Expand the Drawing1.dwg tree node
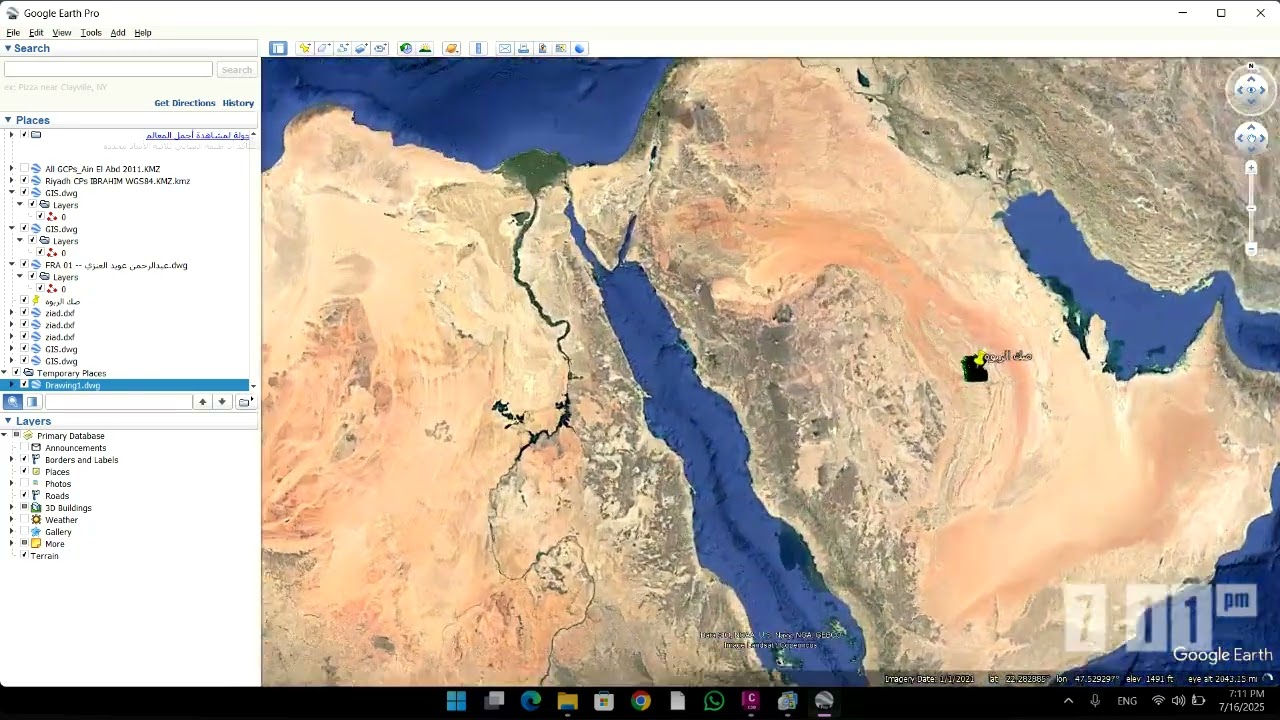 [12, 385]
